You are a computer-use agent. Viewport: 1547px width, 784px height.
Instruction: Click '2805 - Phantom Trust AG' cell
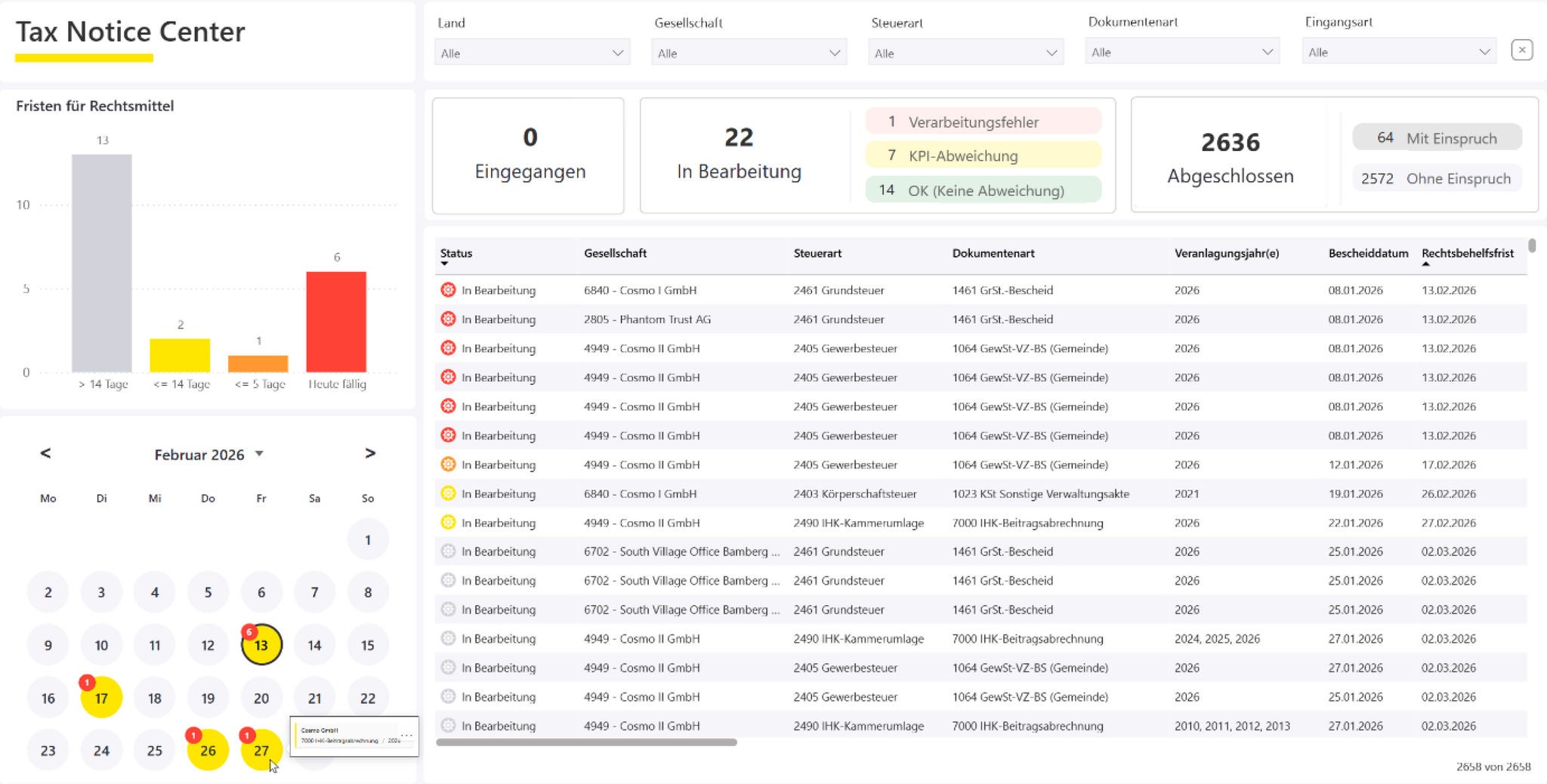point(647,319)
